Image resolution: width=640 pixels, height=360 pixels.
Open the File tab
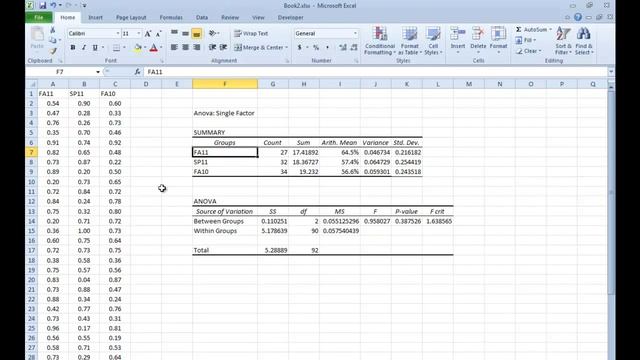tap(39, 18)
